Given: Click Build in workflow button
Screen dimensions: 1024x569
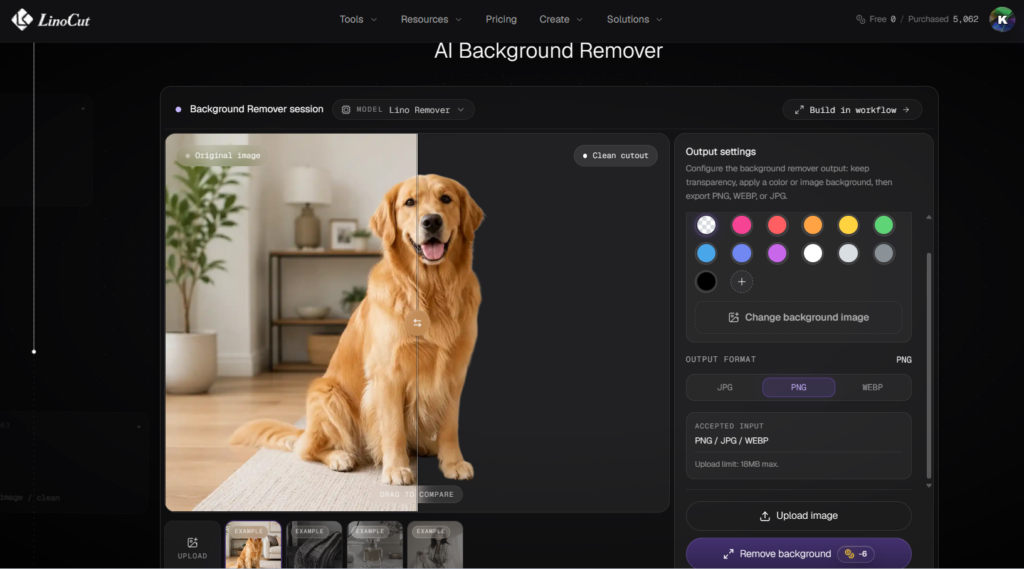Looking at the screenshot, I should [x=852, y=110].
